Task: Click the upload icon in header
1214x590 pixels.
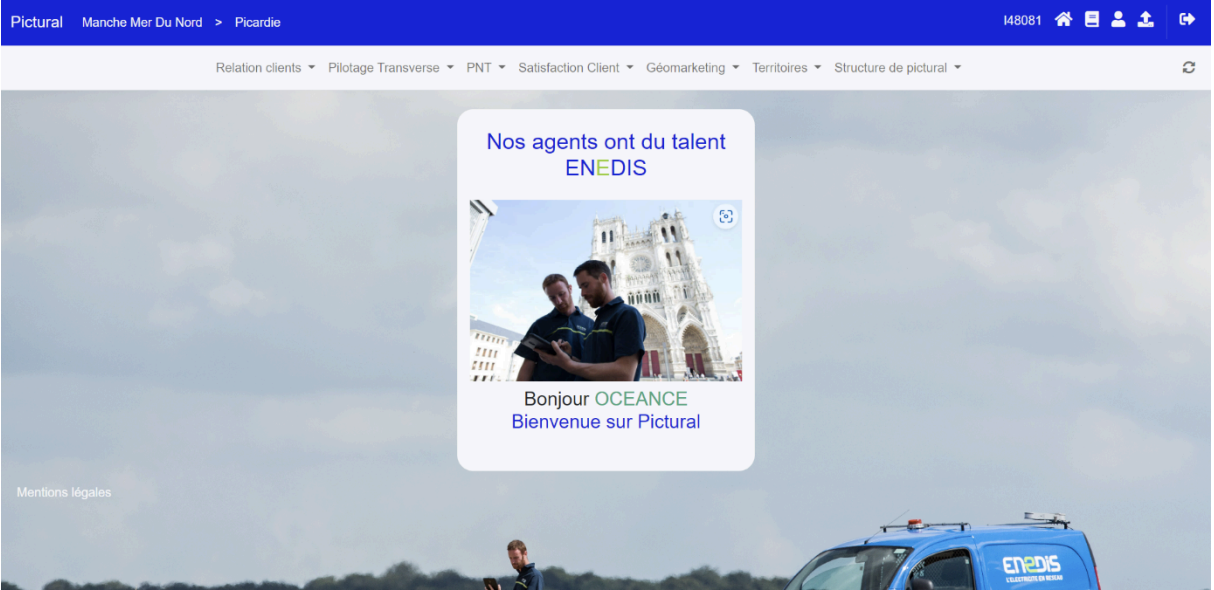Action: coord(1146,19)
